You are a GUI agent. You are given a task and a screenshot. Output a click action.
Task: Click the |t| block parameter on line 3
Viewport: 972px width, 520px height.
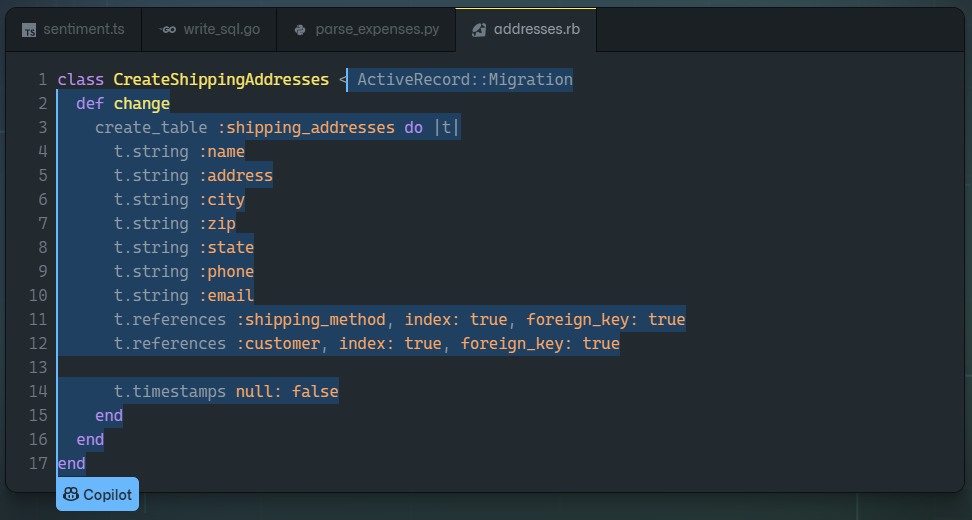(x=446, y=128)
